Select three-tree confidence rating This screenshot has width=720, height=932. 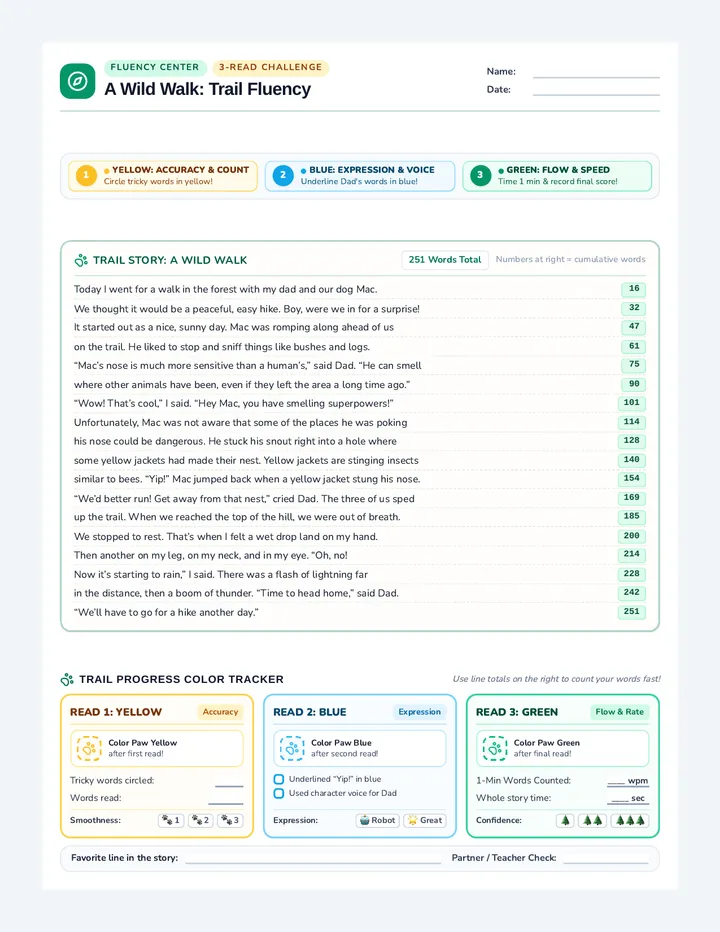click(630, 820)
